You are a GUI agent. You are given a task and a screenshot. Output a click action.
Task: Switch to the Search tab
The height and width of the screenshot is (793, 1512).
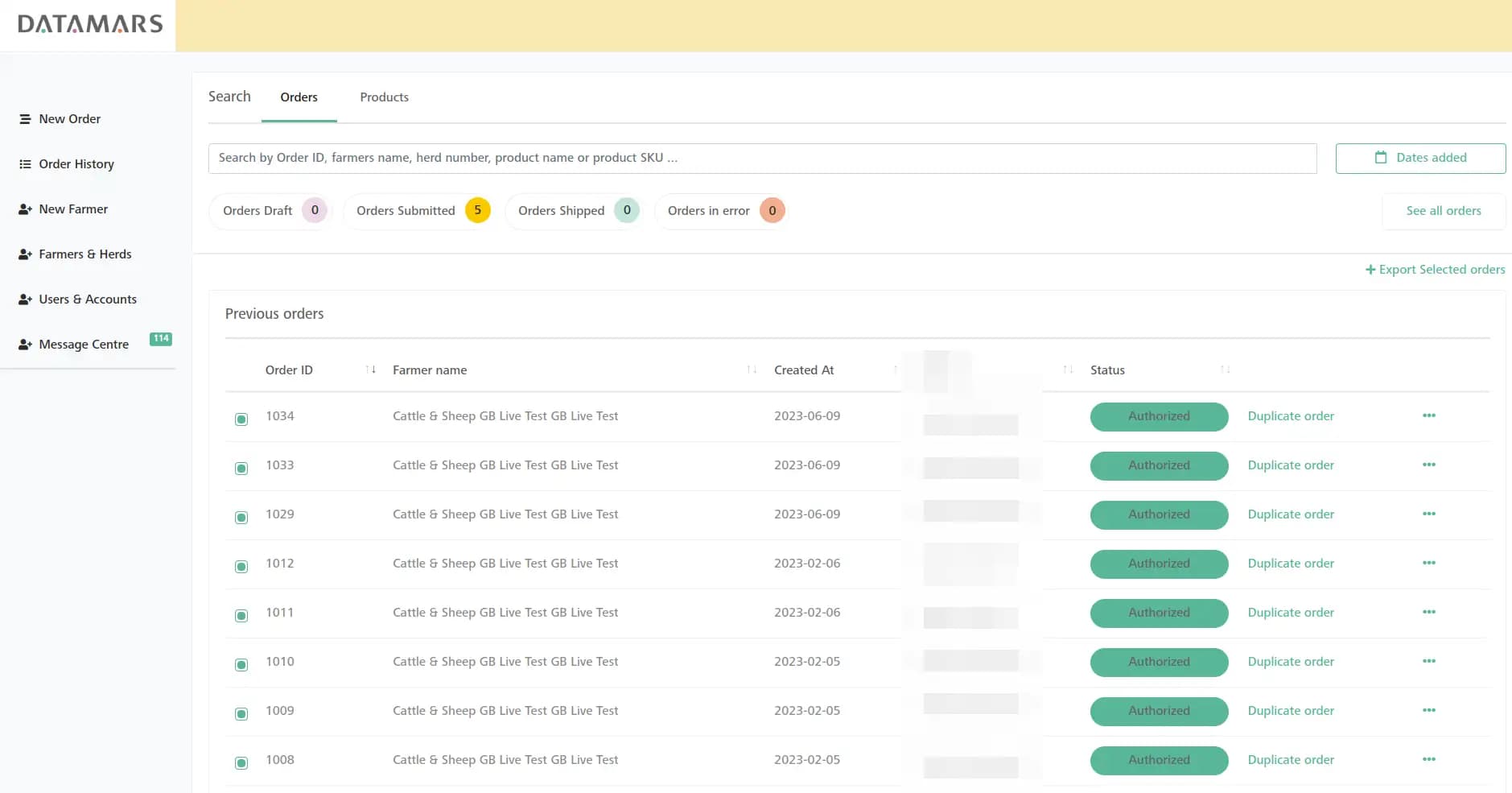[x=229, y=96]
